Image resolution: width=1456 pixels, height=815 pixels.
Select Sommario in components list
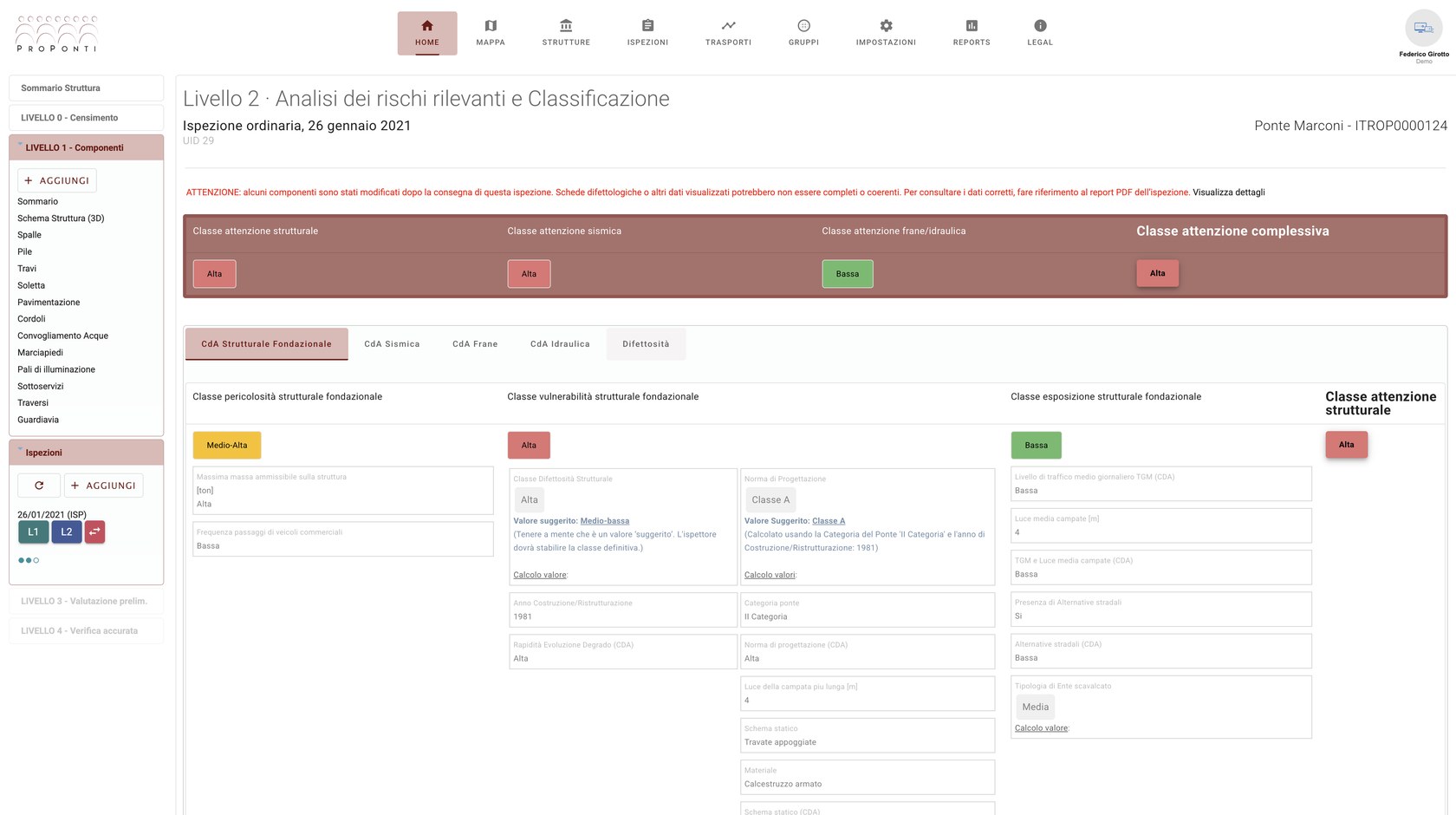tap(37, 201)
